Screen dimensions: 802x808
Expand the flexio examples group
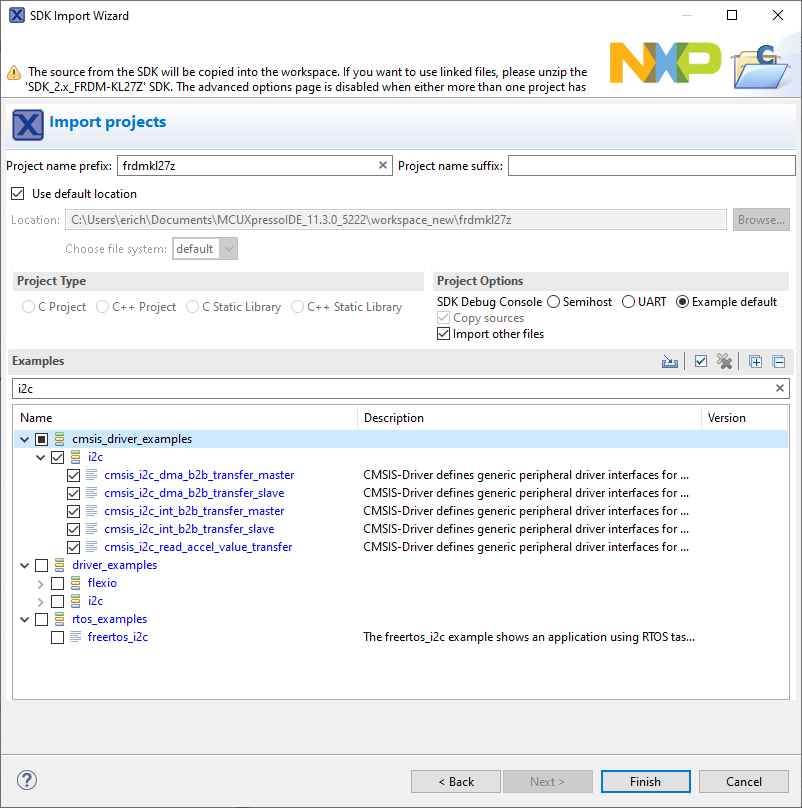[x=42, y=583]
